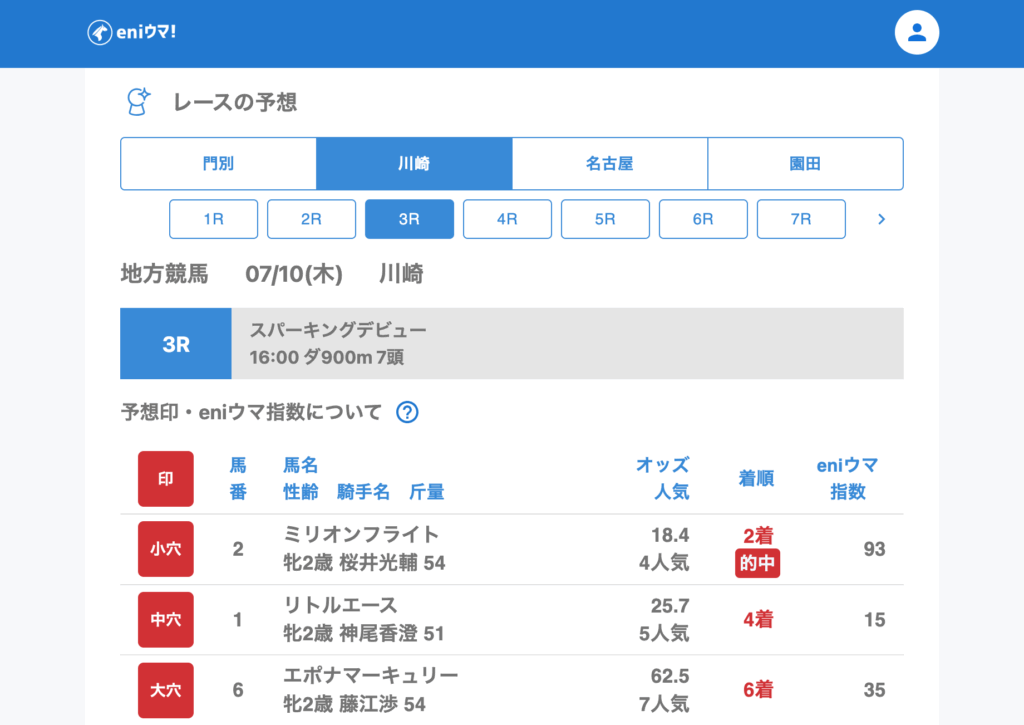Select the 名古屋 racecourse tab

(609, 164)
